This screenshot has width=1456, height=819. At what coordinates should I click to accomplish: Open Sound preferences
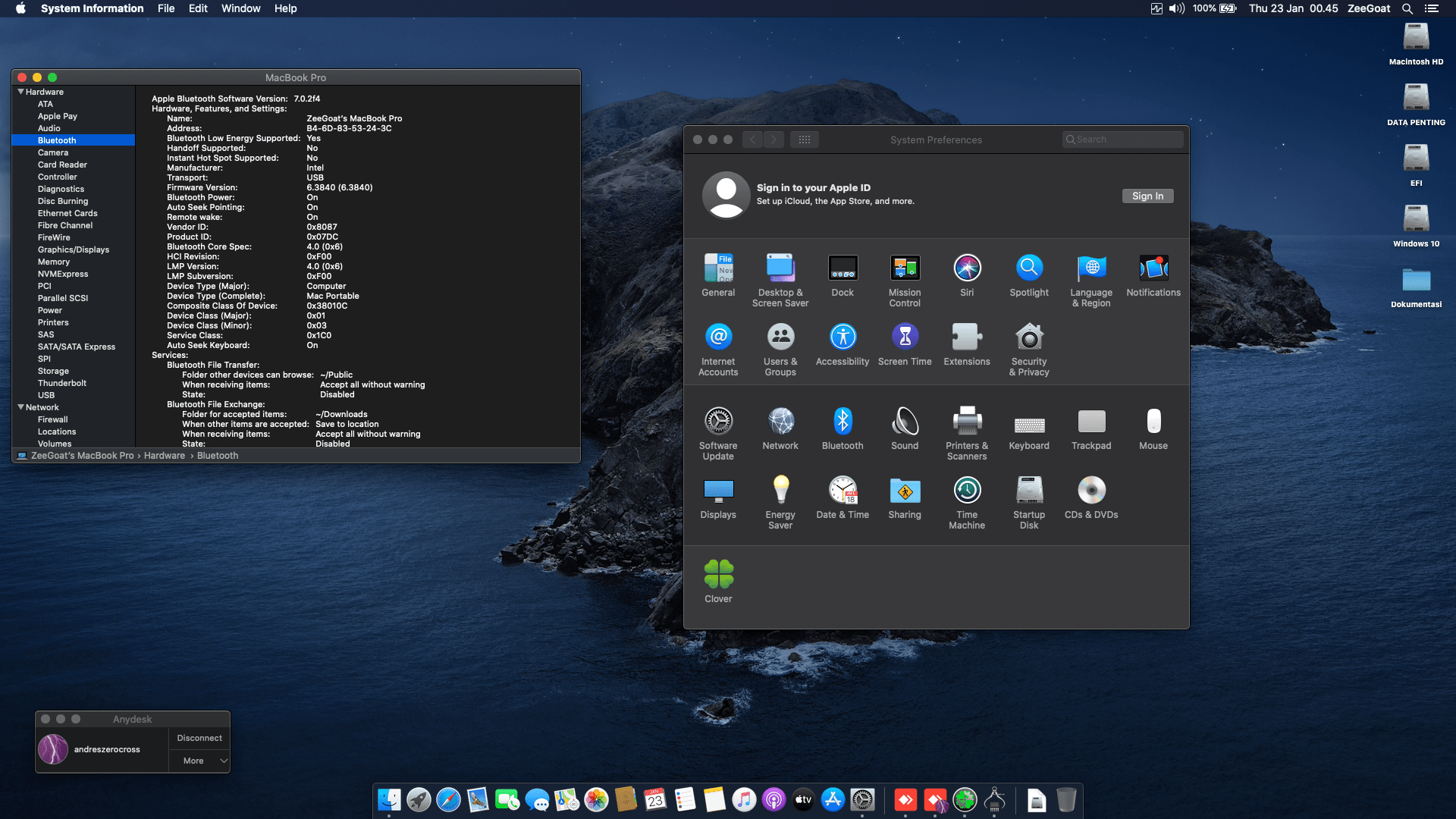[905, 428]
